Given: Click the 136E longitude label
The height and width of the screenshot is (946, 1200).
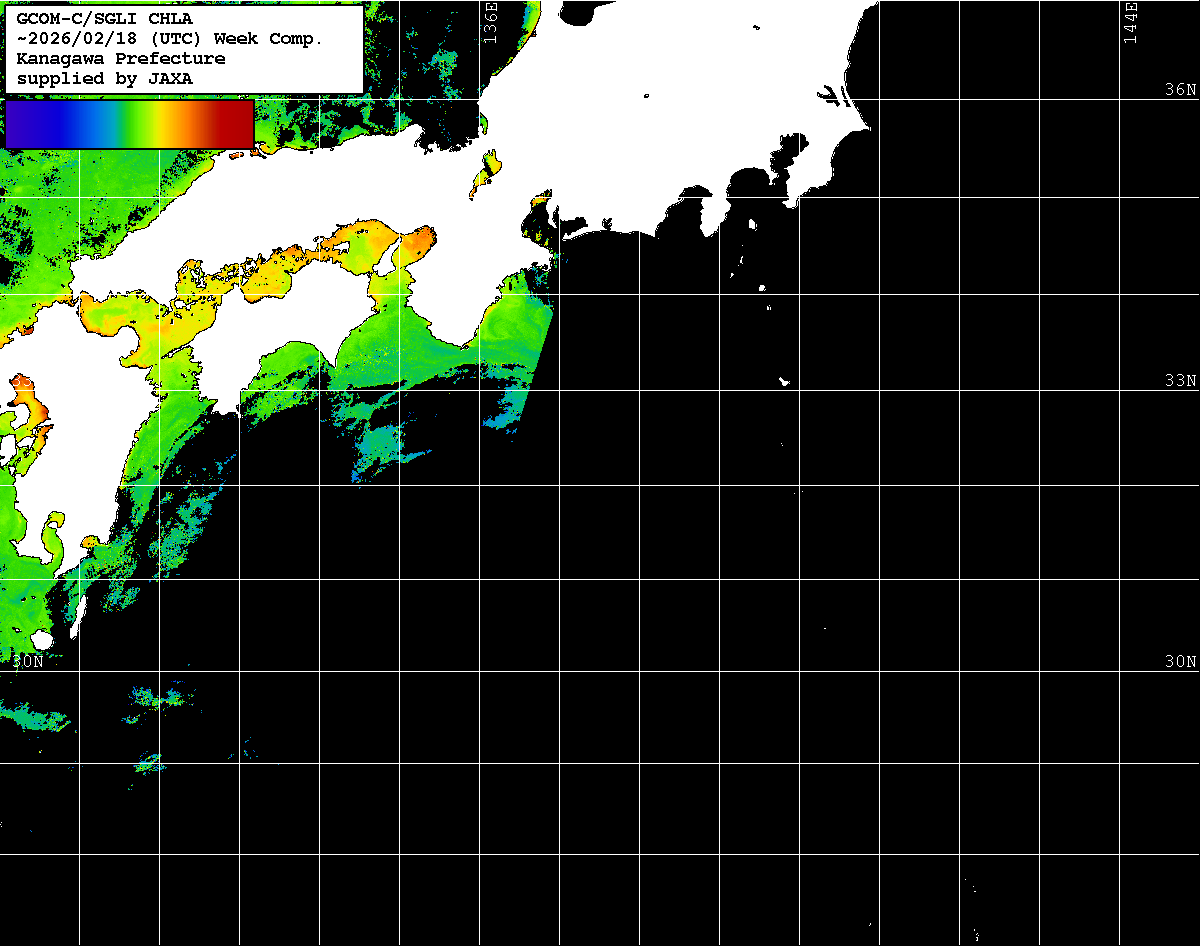Looking at the screenshot, I should coord(490,21).
